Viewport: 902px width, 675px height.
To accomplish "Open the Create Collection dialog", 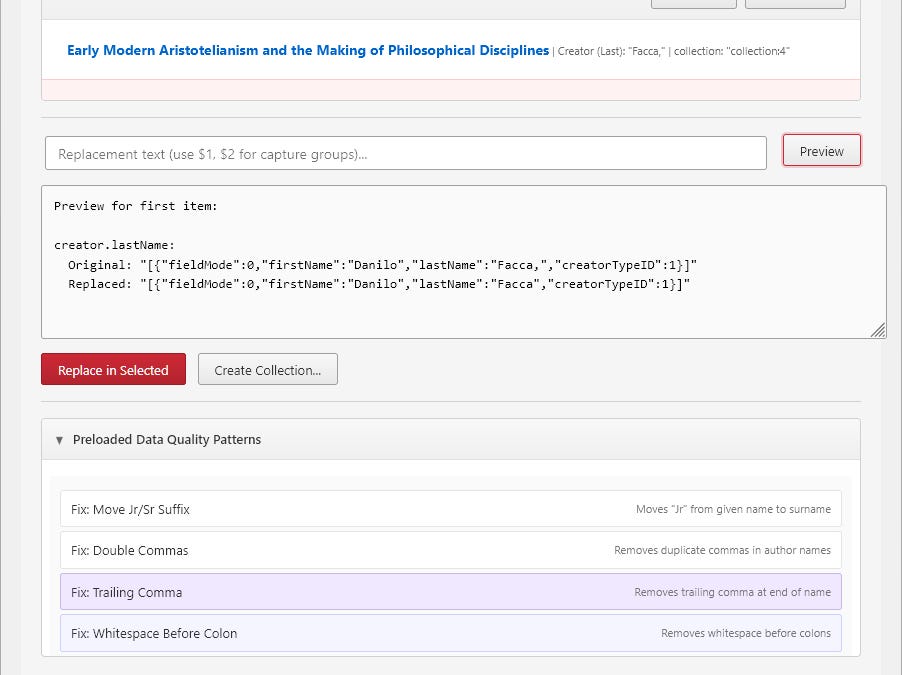I will tap(267, 369).
